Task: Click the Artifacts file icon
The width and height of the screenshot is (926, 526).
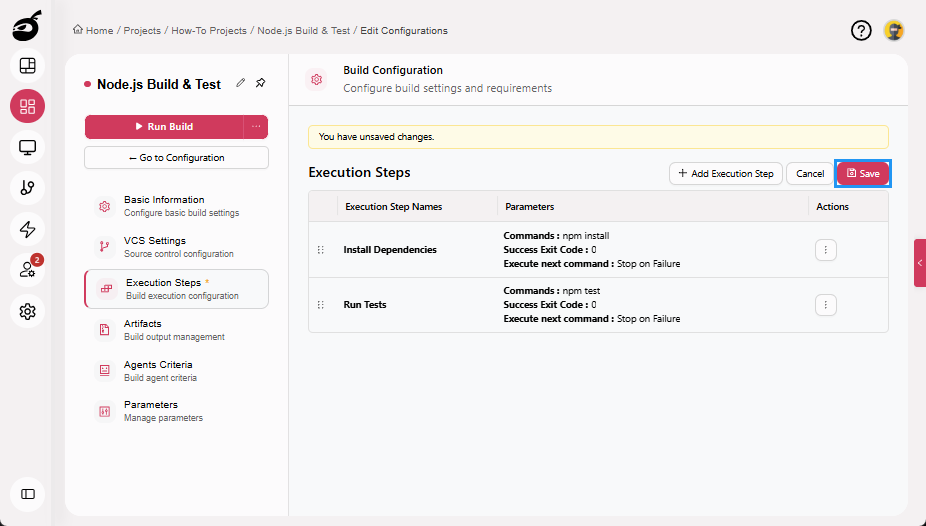Action: pyautogui.click(x=105, y=330)
